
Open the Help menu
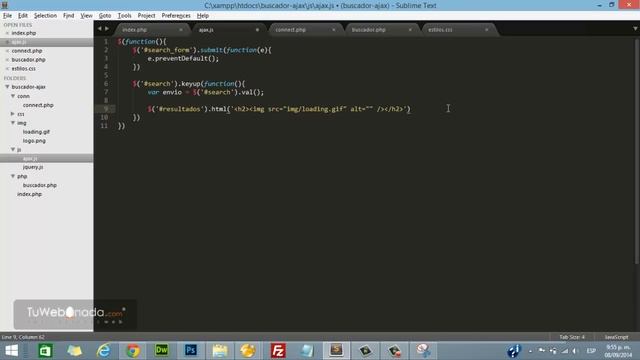click(203, 16)
